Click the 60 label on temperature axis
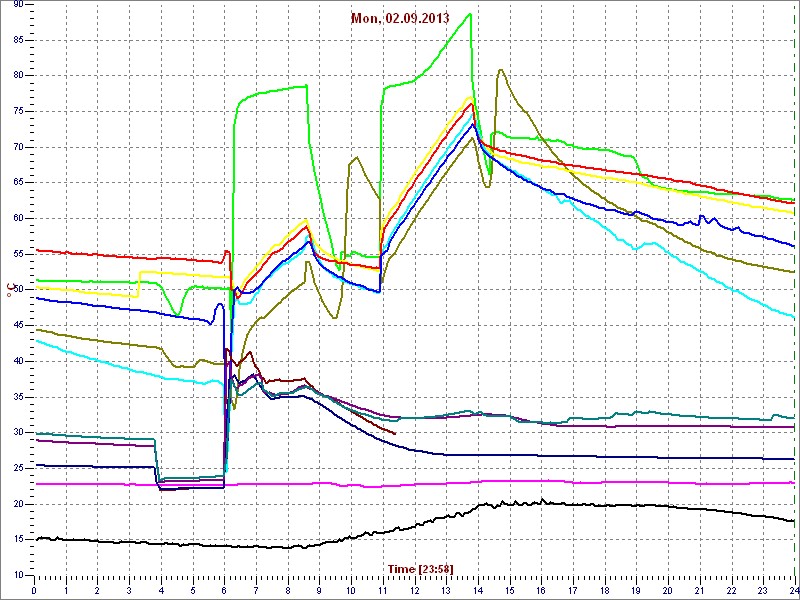Image resolution: width=800 pixels, height=600 pixels. click(x=17, y=219)
